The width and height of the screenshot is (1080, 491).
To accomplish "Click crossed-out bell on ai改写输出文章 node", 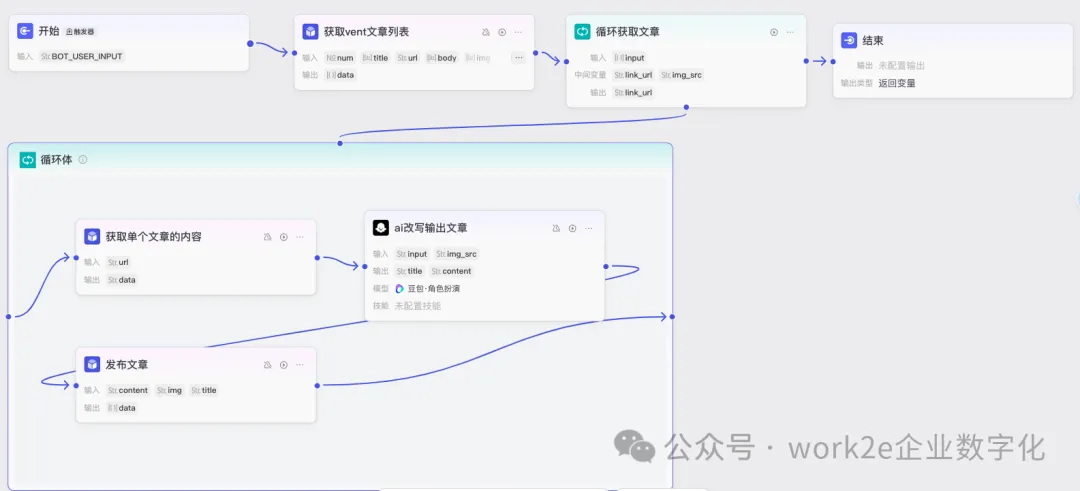I will (556, 228).
